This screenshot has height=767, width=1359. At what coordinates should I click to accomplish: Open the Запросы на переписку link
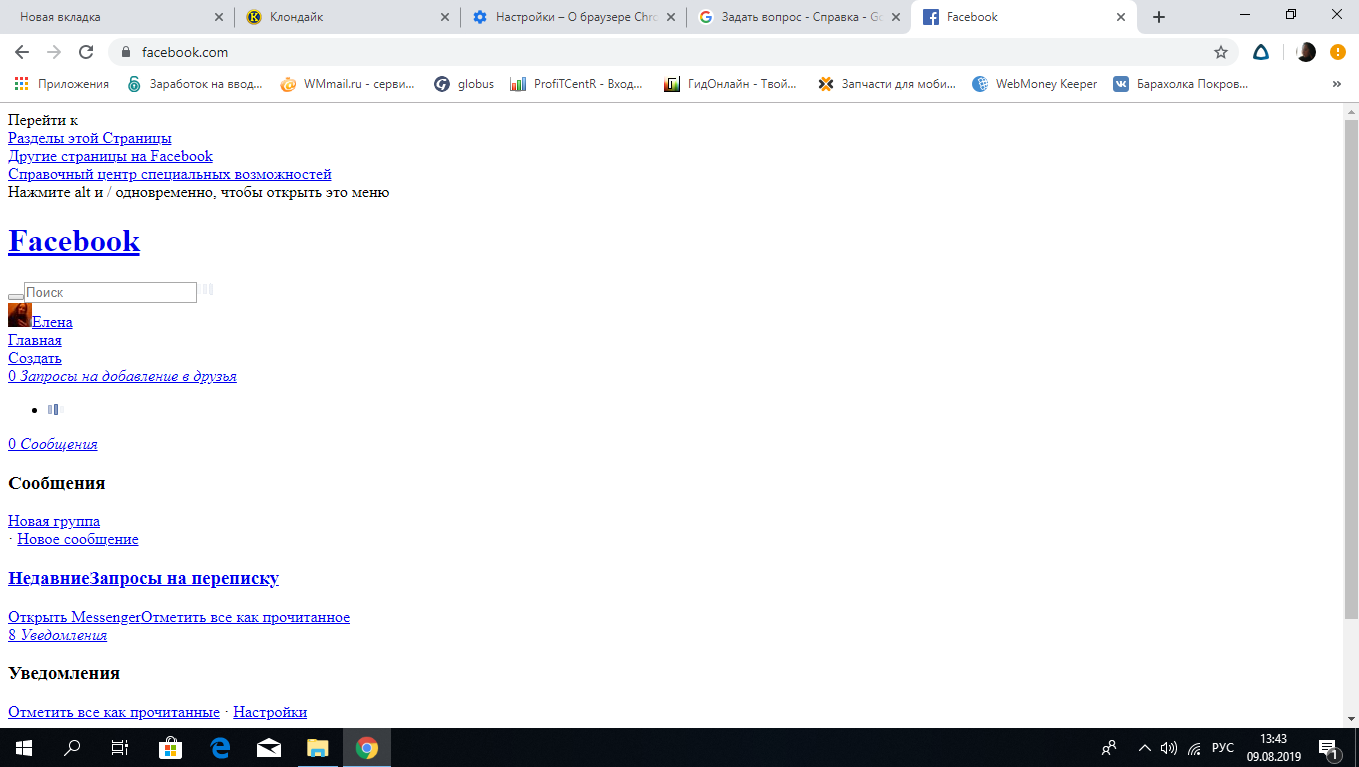(x=185, y=578)
